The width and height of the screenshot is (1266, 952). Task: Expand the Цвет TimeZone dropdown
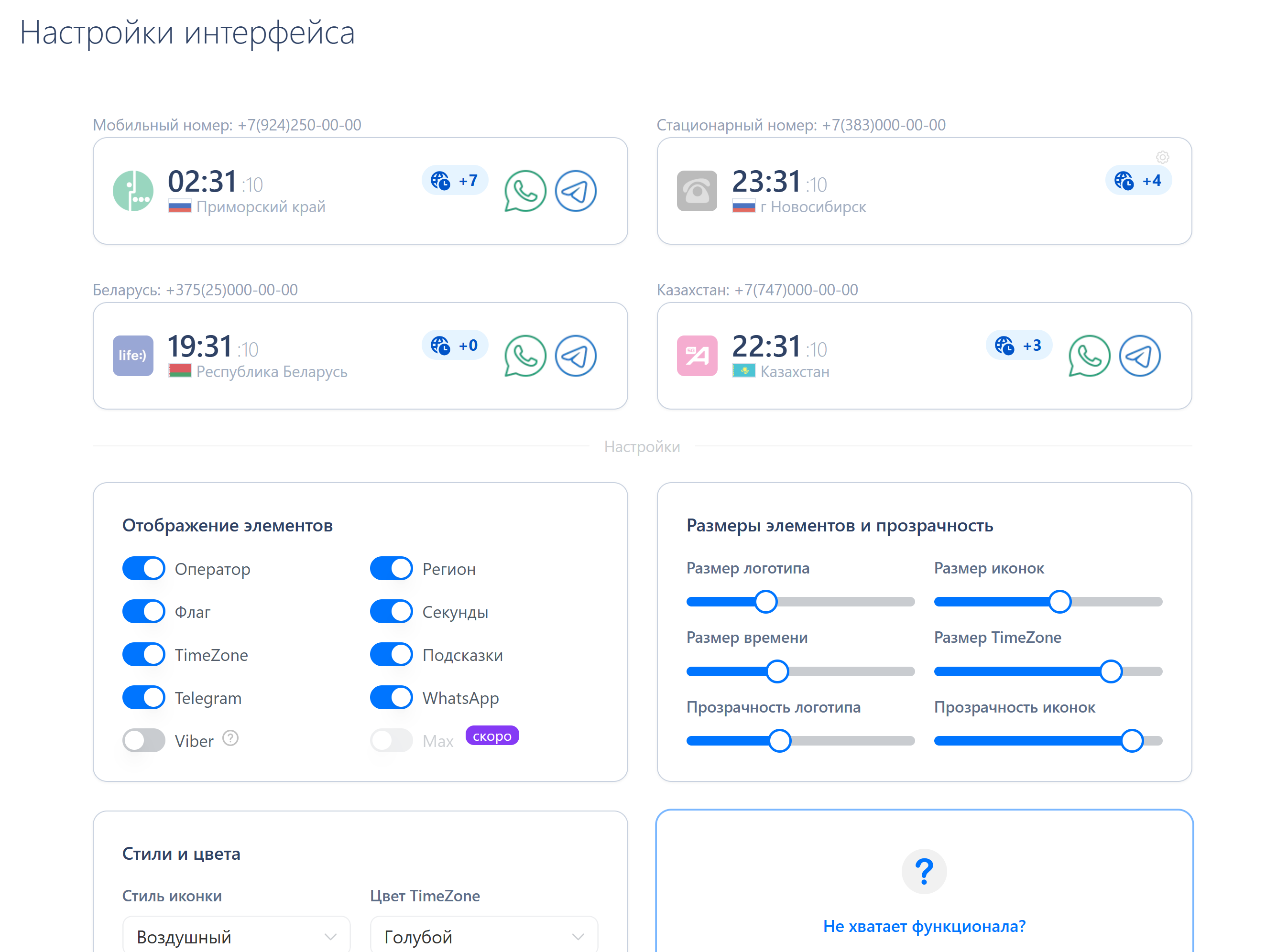point(484,936)
